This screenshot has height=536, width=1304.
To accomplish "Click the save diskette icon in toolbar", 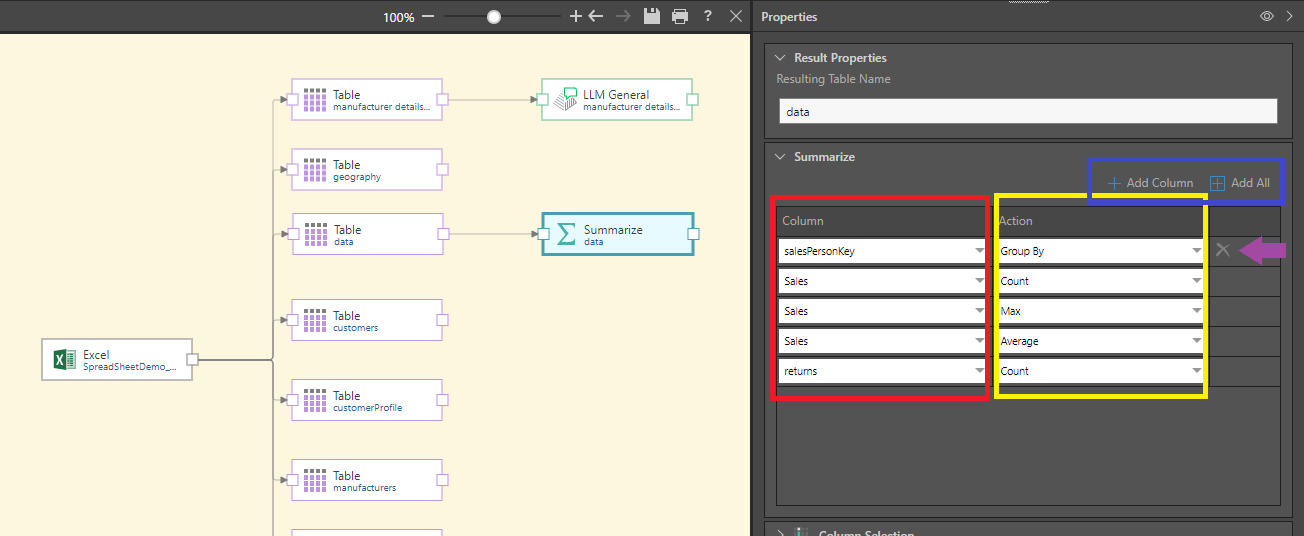I will (652, 16).
